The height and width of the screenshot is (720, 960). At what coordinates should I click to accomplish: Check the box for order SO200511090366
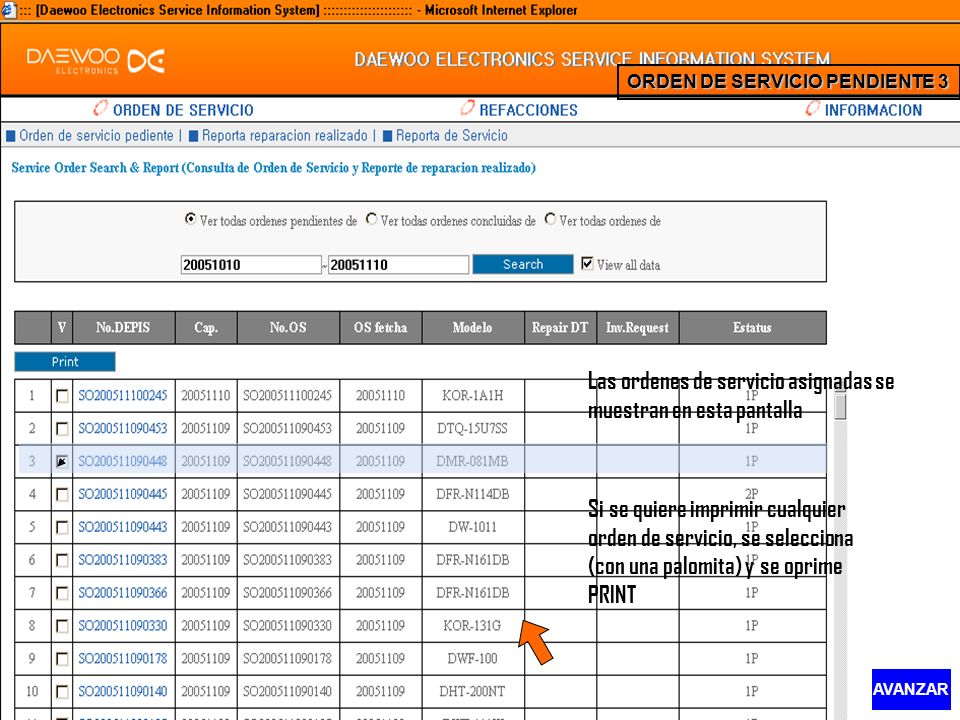(62, 593)
